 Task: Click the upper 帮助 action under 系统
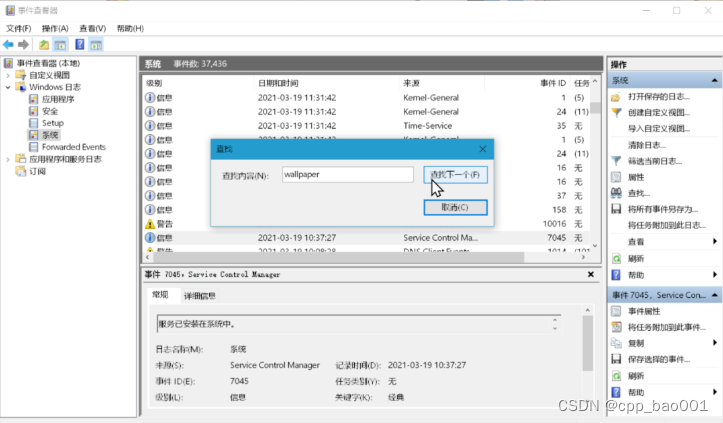point(636,275)
